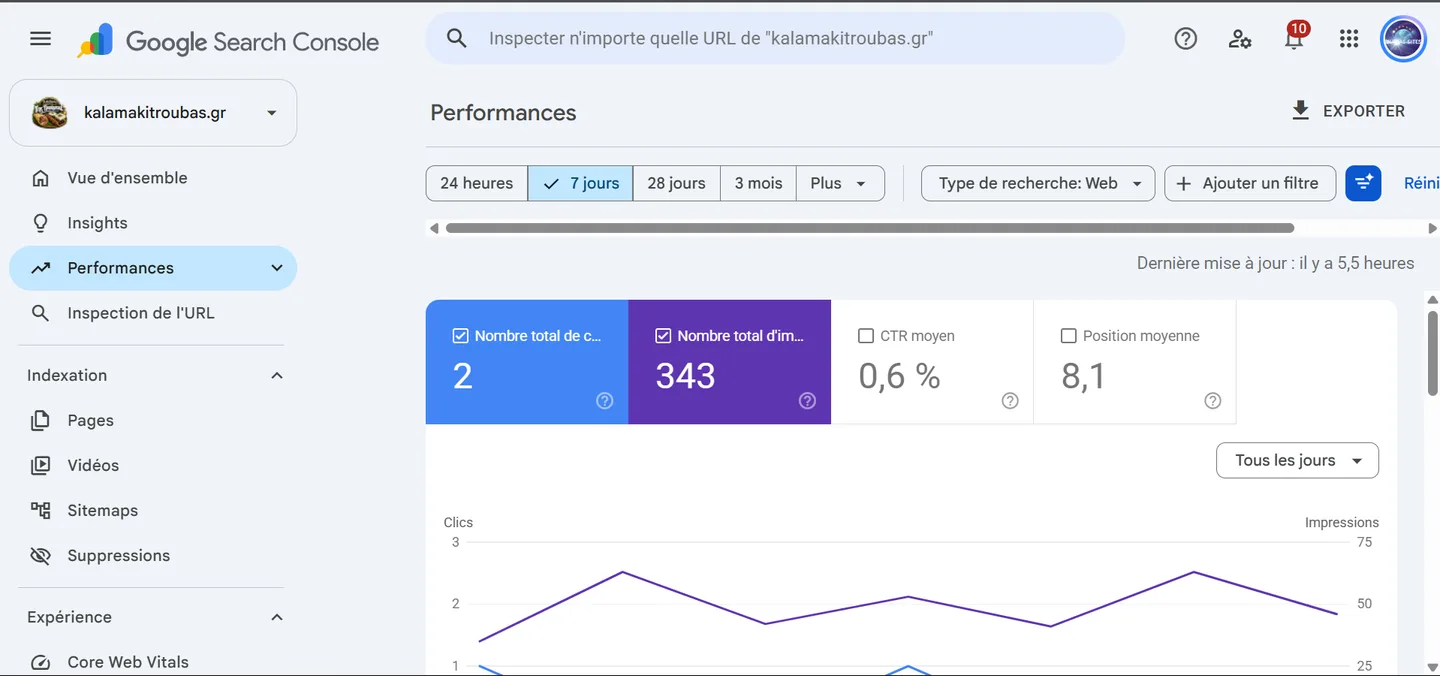Uncheck Nombre total d'impressions checkbox
1440x676 pixels.
click(x=663, y=336)
